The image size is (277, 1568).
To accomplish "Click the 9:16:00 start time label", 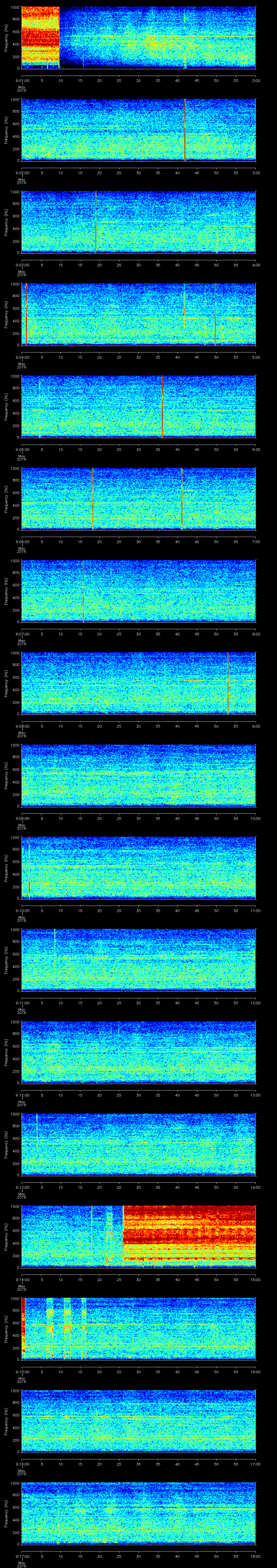I will tap(22, 1464).
